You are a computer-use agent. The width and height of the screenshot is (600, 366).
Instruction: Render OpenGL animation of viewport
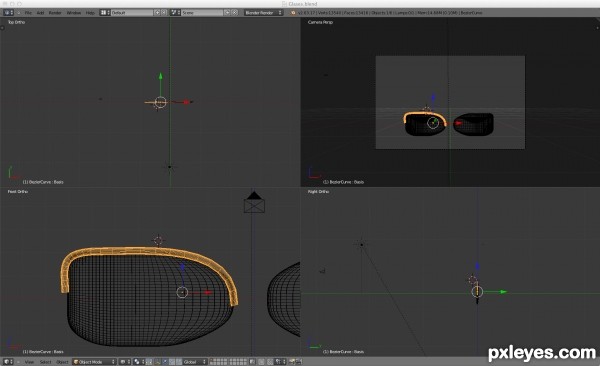pyautogui.click(x=299, y=362)
